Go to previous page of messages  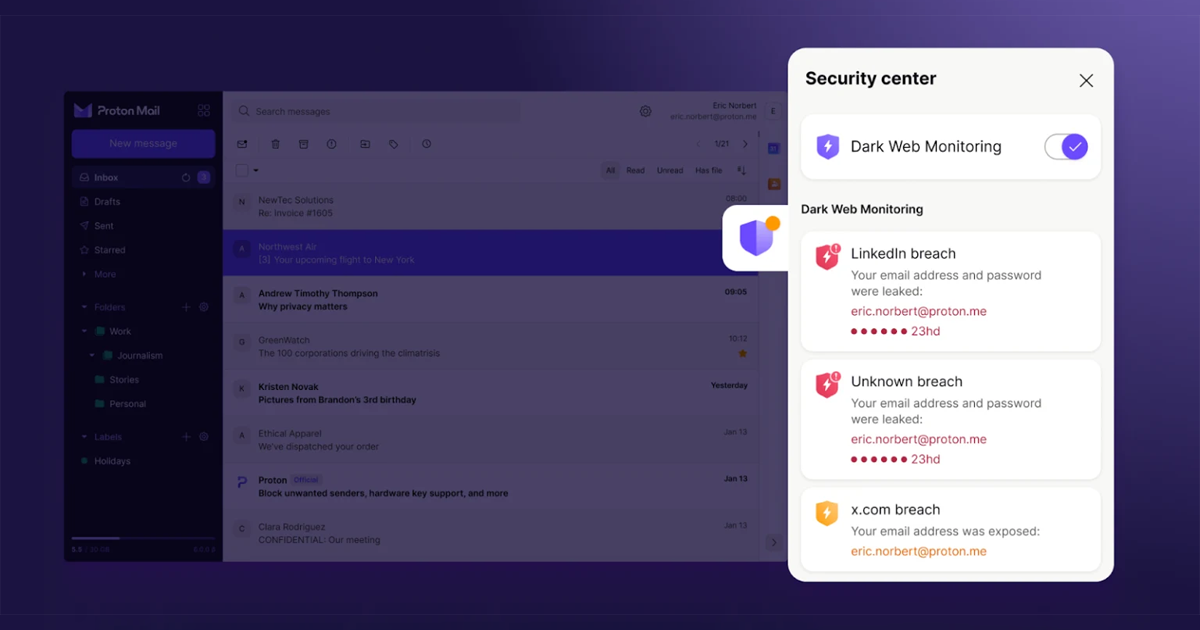point(699,144)
